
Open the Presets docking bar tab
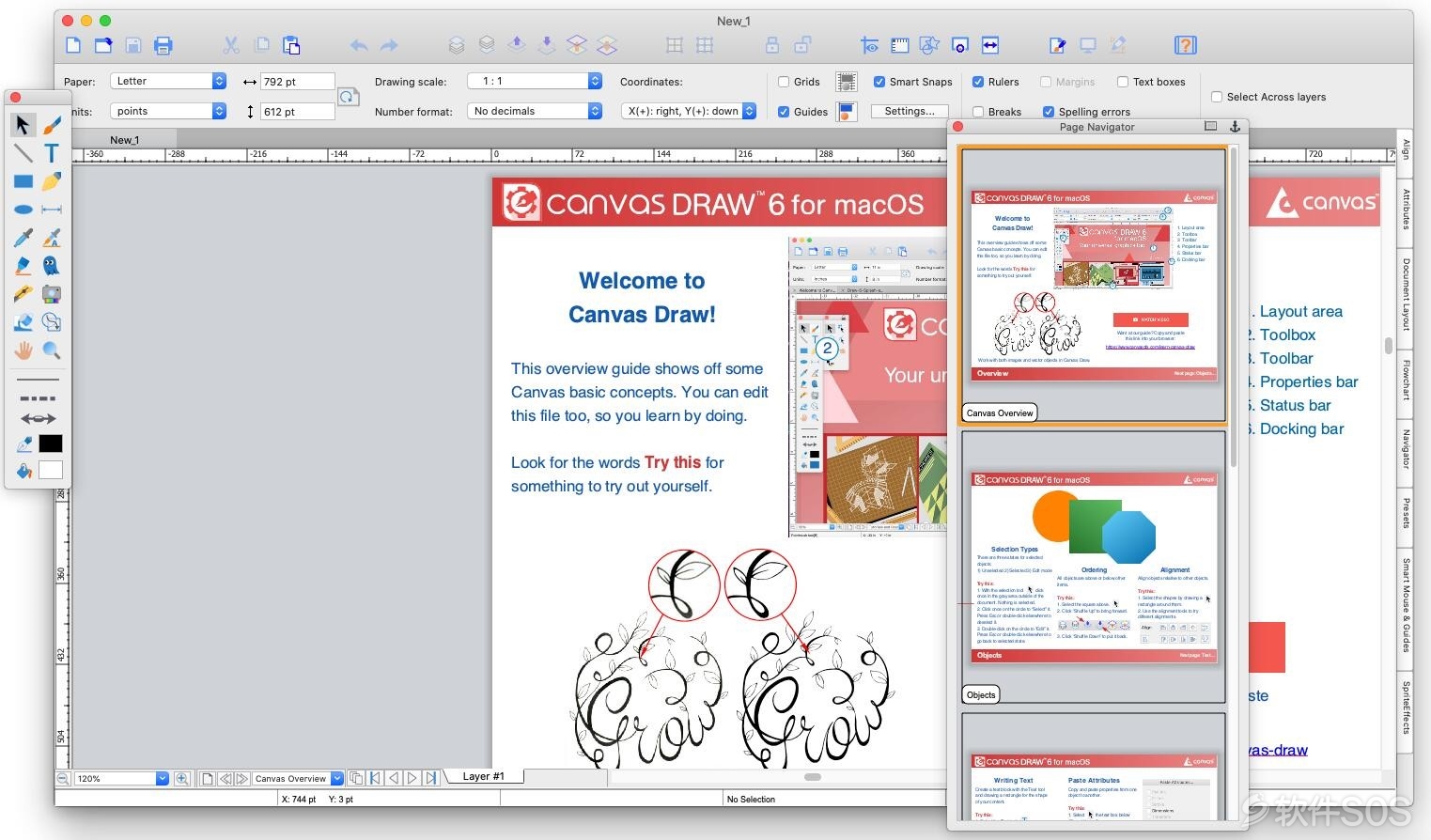[x=1406, y=514]
